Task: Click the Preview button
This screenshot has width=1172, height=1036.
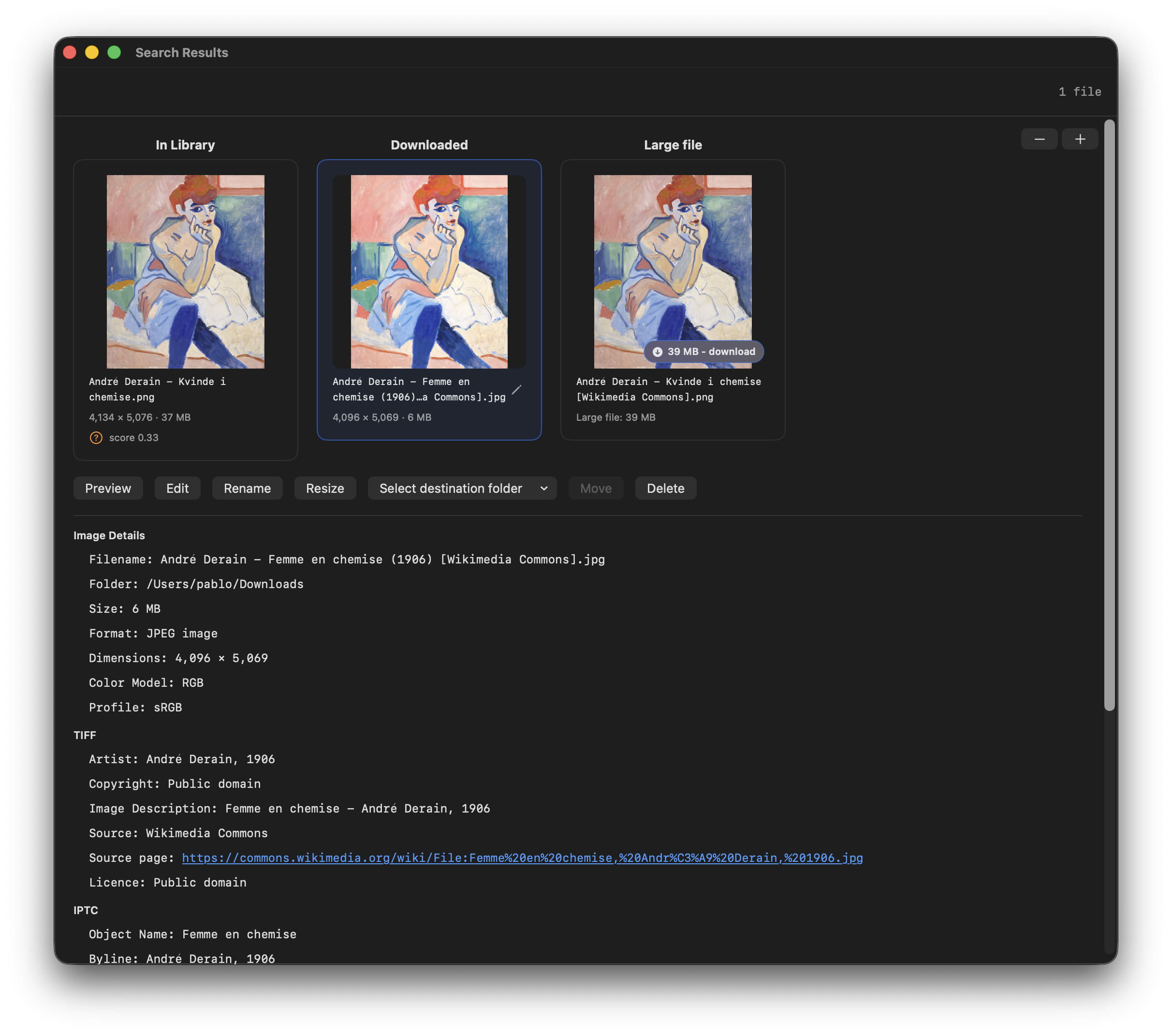Action: pyautogui.click(x=108, y=488)
